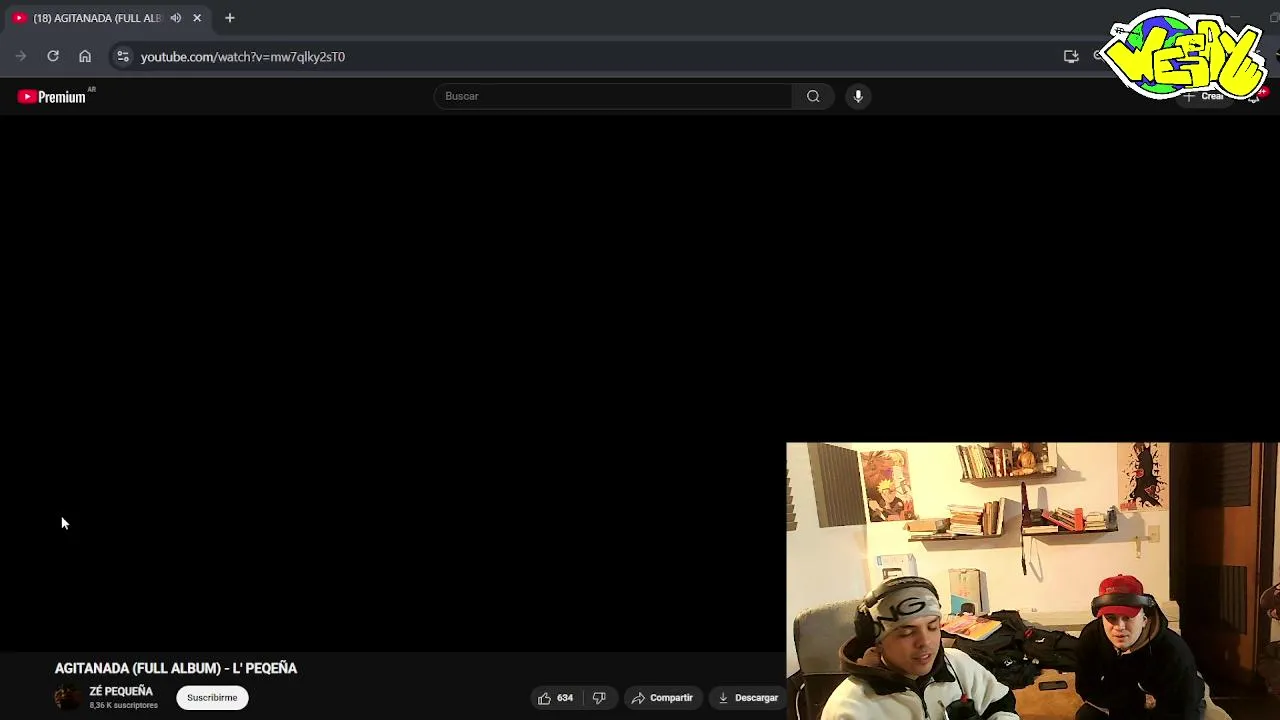1280x720 pixels.
Task: Click the Descargar download button
Action: click(748, 698)
